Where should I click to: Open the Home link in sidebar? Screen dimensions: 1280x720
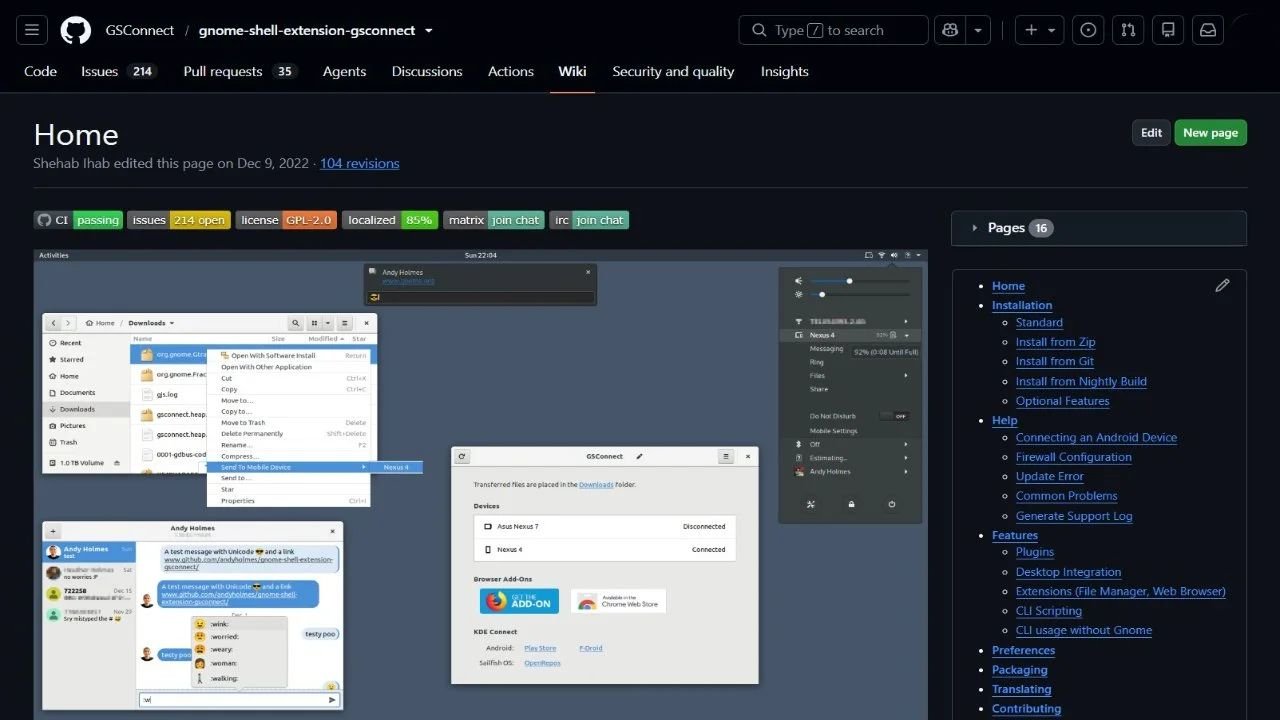click(1008, 286)
